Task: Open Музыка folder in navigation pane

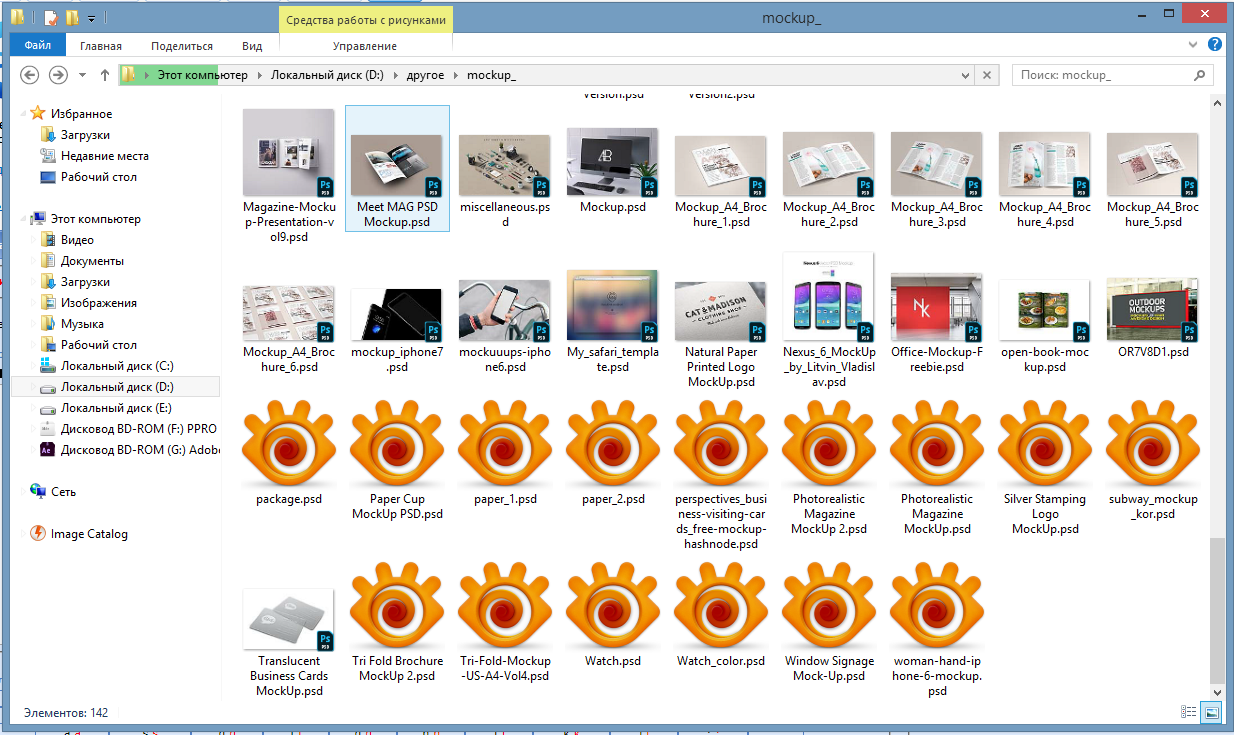Action: coord(82,324)
